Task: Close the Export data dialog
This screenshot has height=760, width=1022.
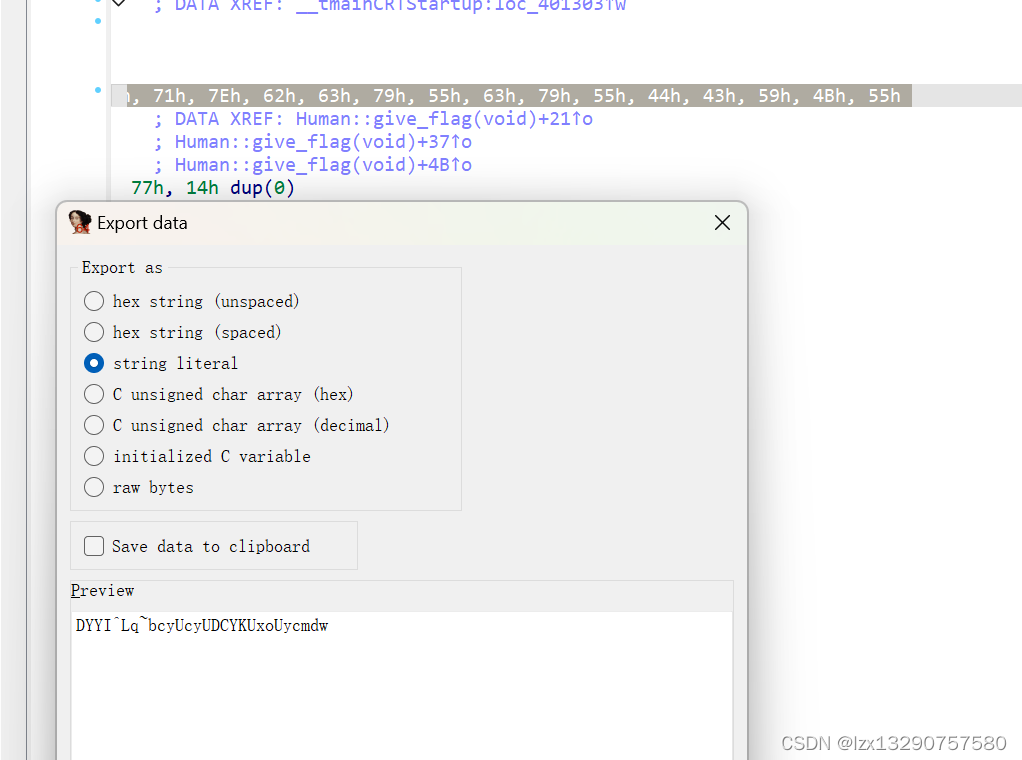Action: click(722, 222)
